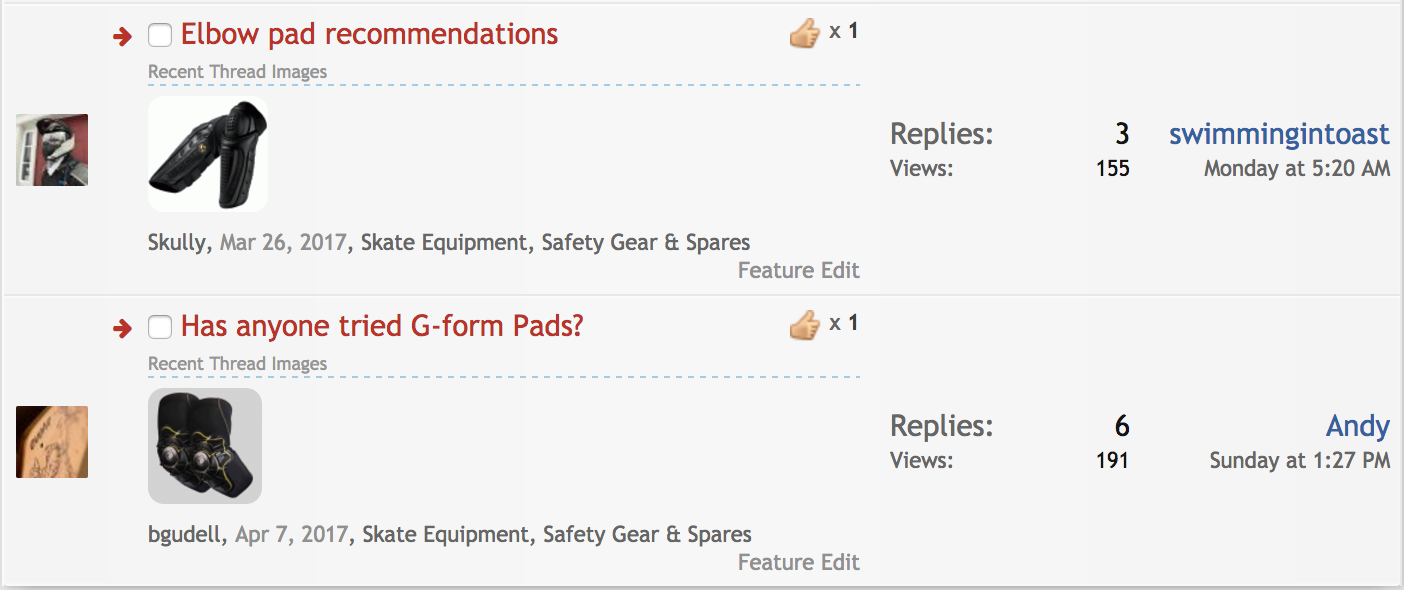The width and height of the screenshot is (1404, 590).
Task: Open the Elbow pad recommendations thread
Action: (x=369, y=35)
